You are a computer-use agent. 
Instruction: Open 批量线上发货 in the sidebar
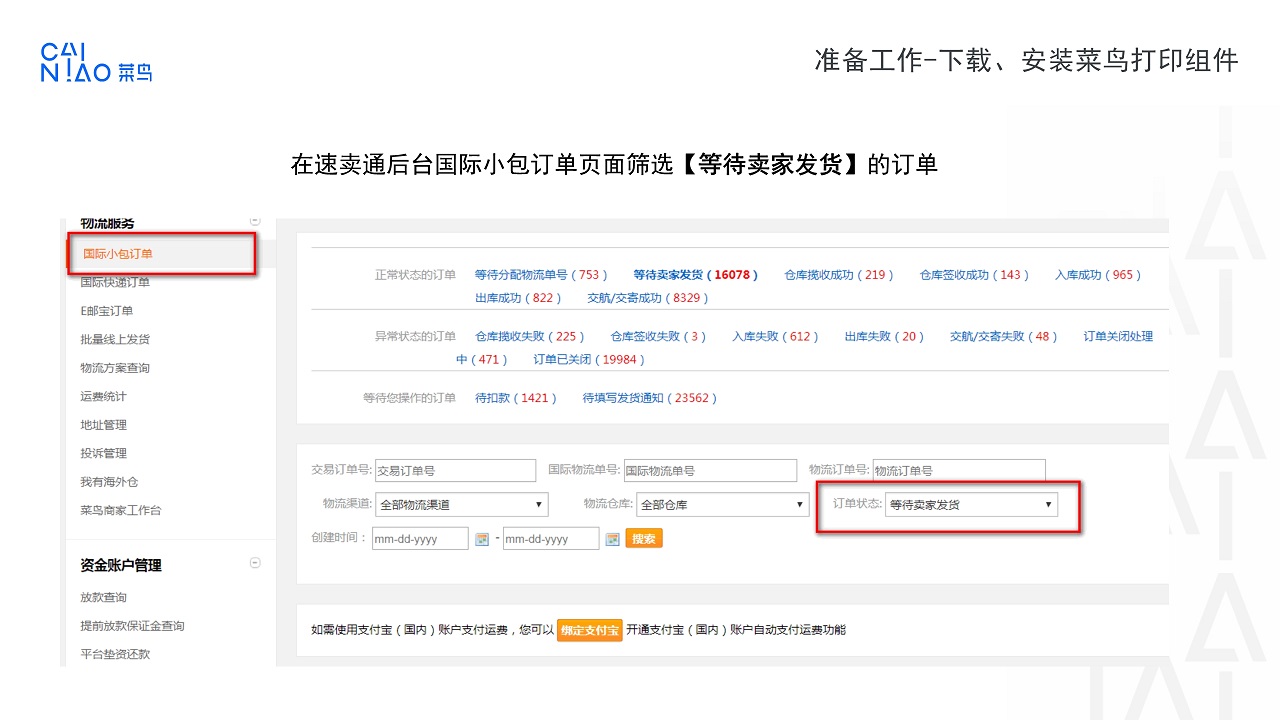pyautogui.click(x=115, y=339)
